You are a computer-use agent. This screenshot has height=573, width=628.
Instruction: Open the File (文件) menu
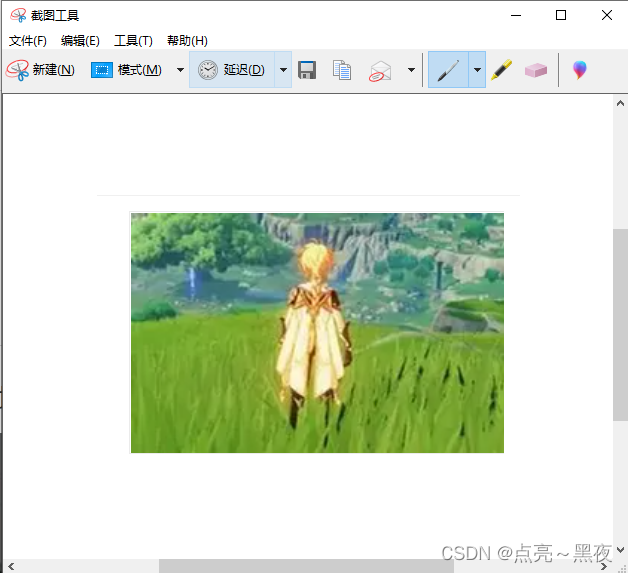coord(28,40)
